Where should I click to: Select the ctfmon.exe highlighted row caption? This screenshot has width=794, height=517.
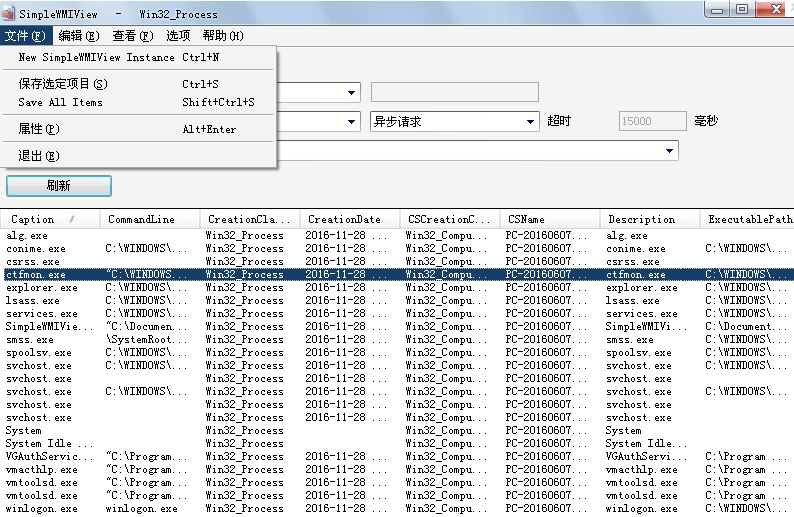point(35,274)
